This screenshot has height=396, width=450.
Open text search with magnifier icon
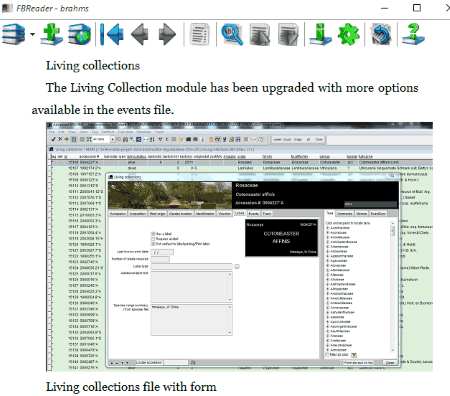tap(232, 34)
